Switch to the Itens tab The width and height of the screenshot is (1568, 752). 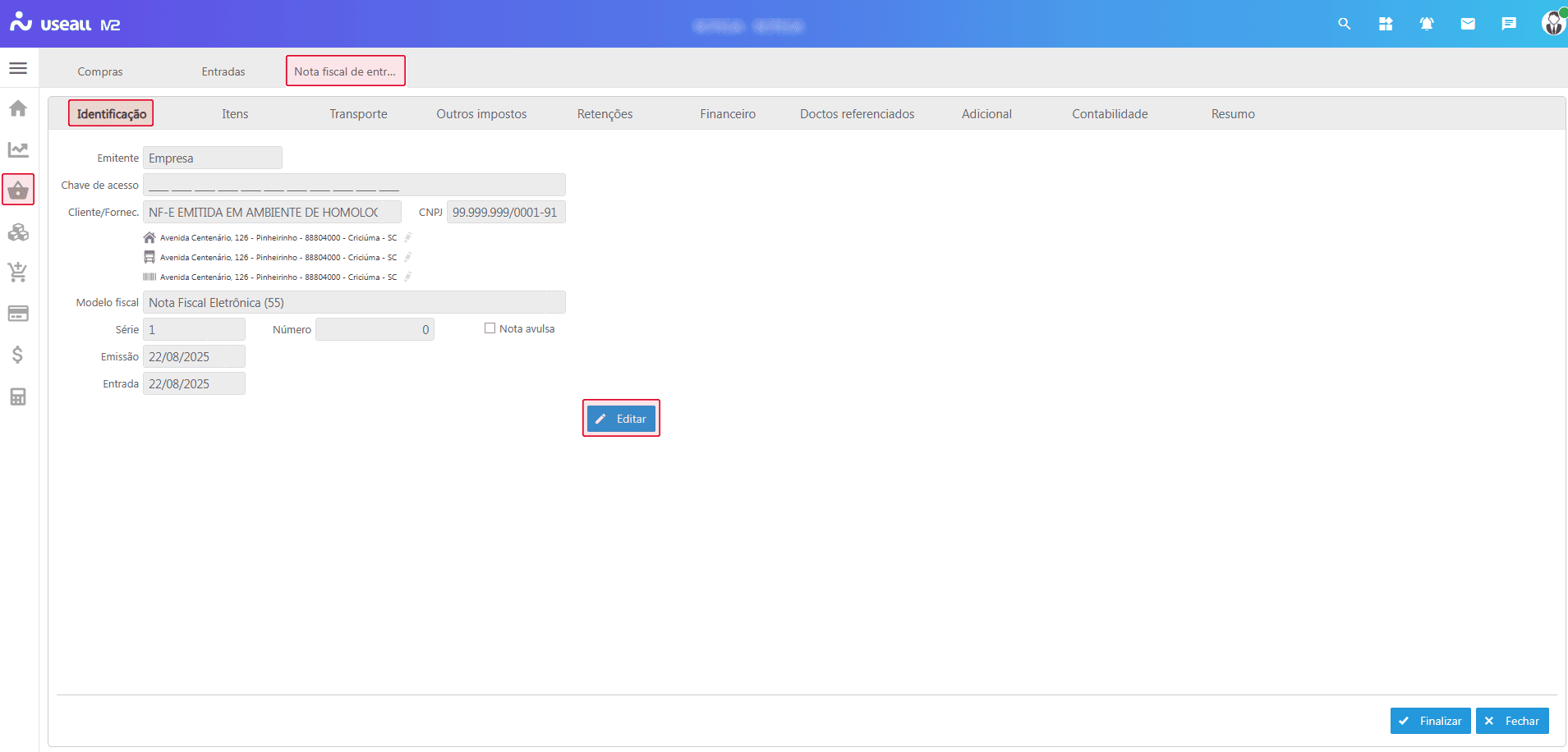(x=235, y=114)
